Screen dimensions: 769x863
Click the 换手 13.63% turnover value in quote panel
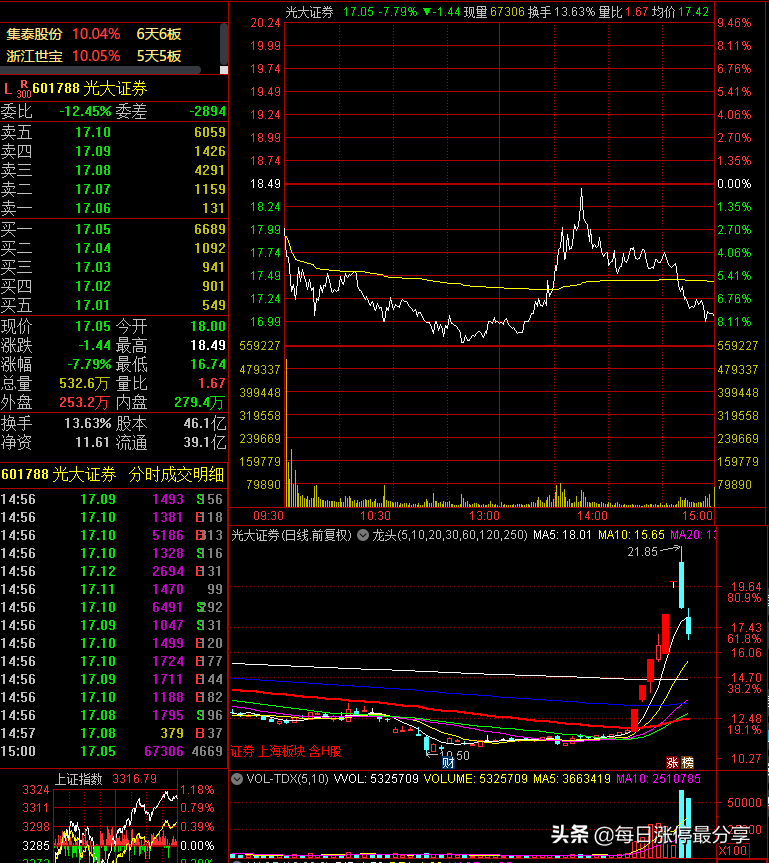(x=88, y=424)
